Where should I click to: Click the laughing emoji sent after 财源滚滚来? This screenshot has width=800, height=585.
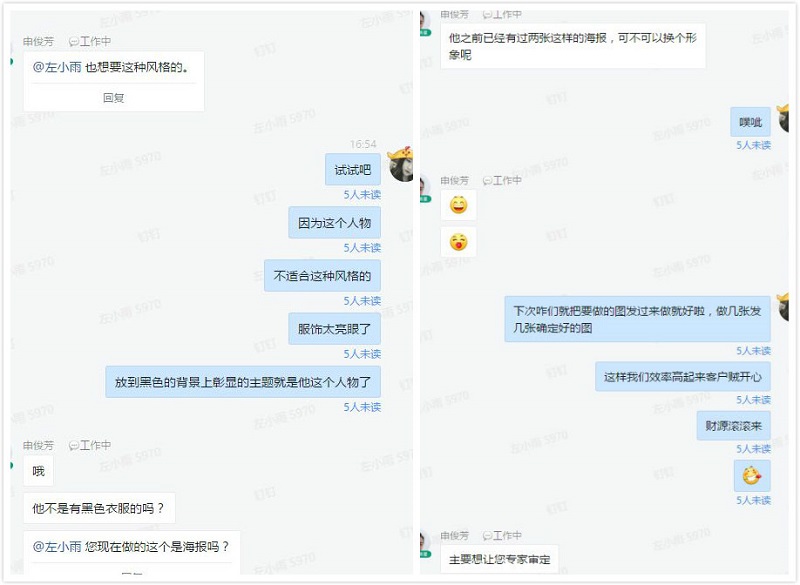(x=752, y=476)
